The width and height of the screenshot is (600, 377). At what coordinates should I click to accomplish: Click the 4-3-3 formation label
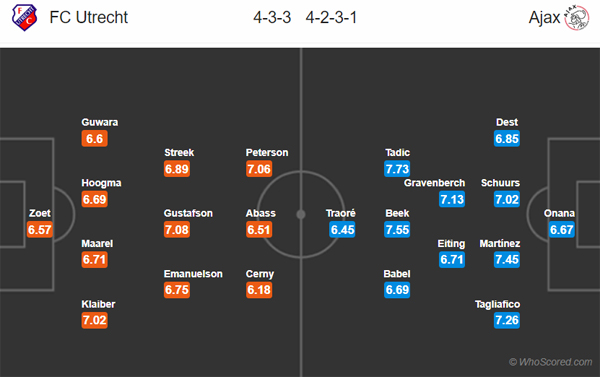coord(272,18)
